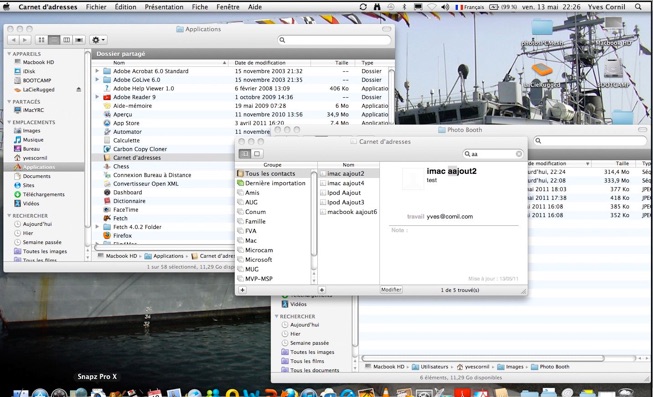653x397 pixels.
Task: Go back in Applications Finder window
Action: (x=13, y=40)
